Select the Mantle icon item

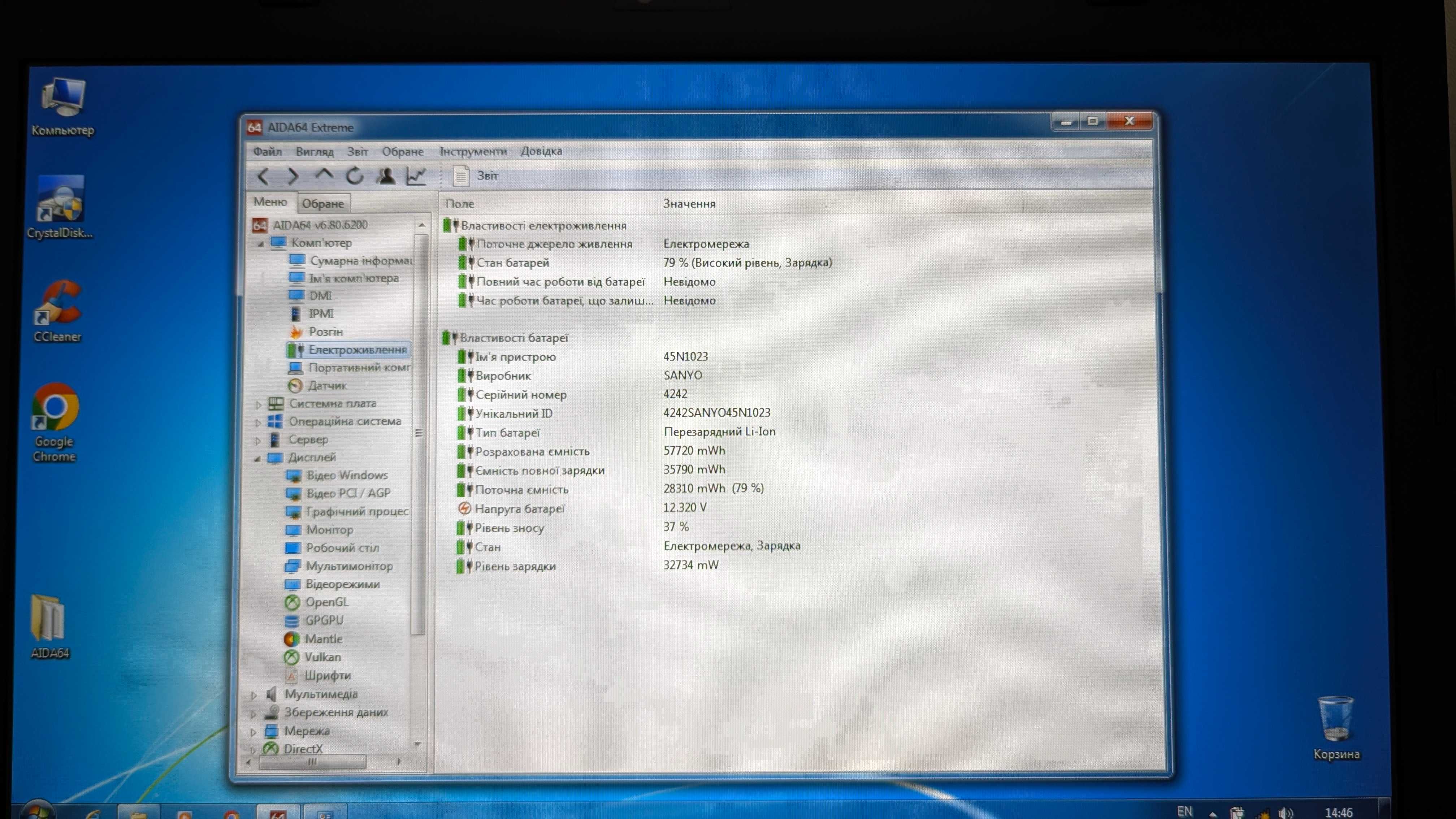292,639
